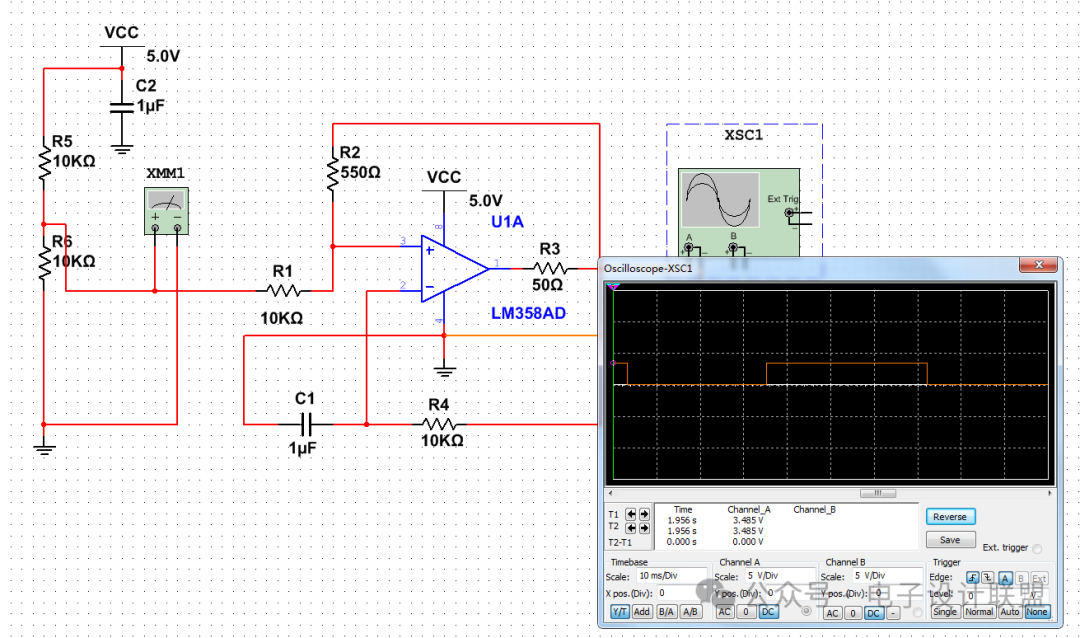Select trigger source A
Viewport: 1080px width, 638px height.
(1005, 577)
